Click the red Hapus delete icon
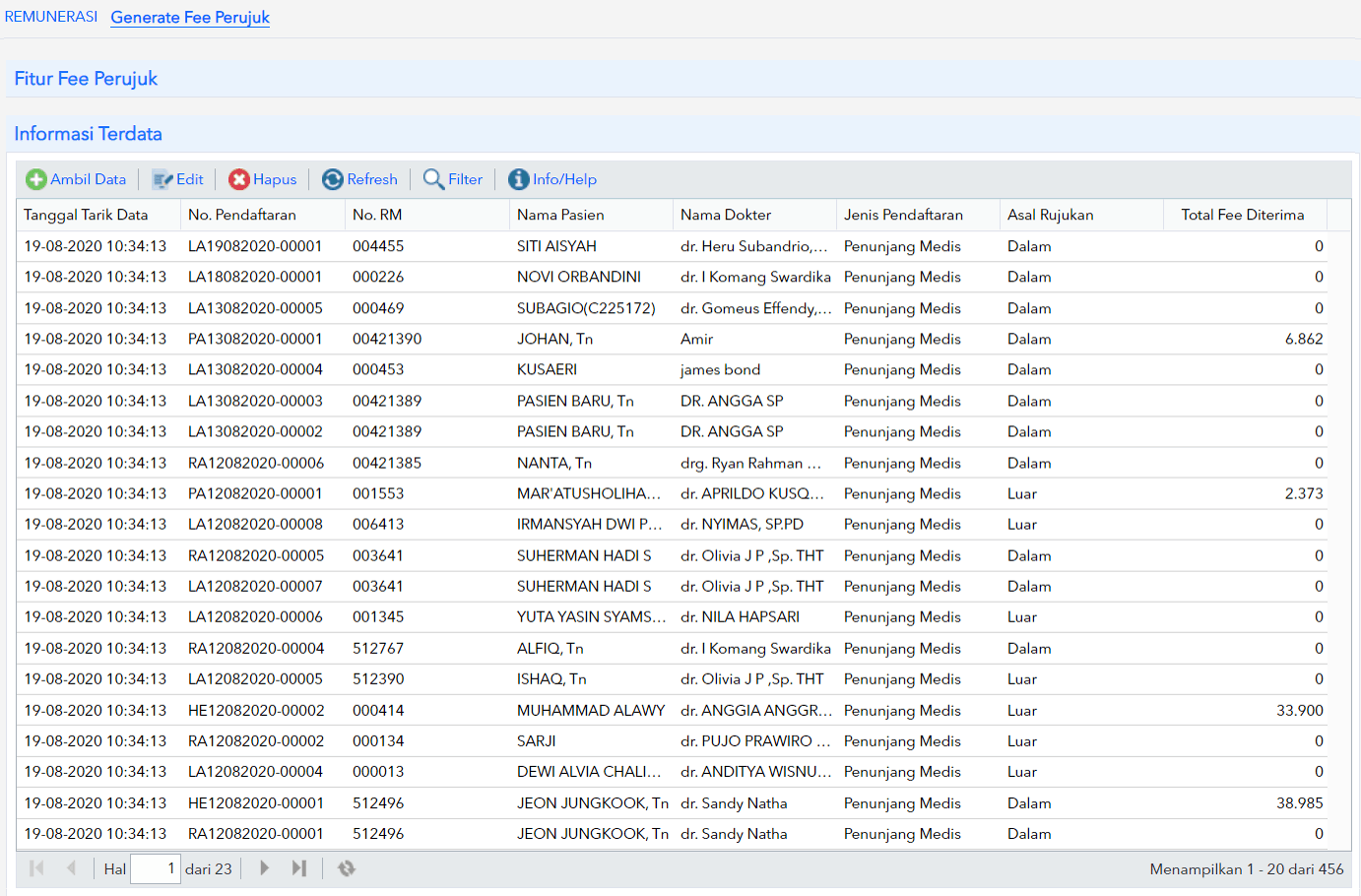1361x896 pixels. click(x=239, y=179)
